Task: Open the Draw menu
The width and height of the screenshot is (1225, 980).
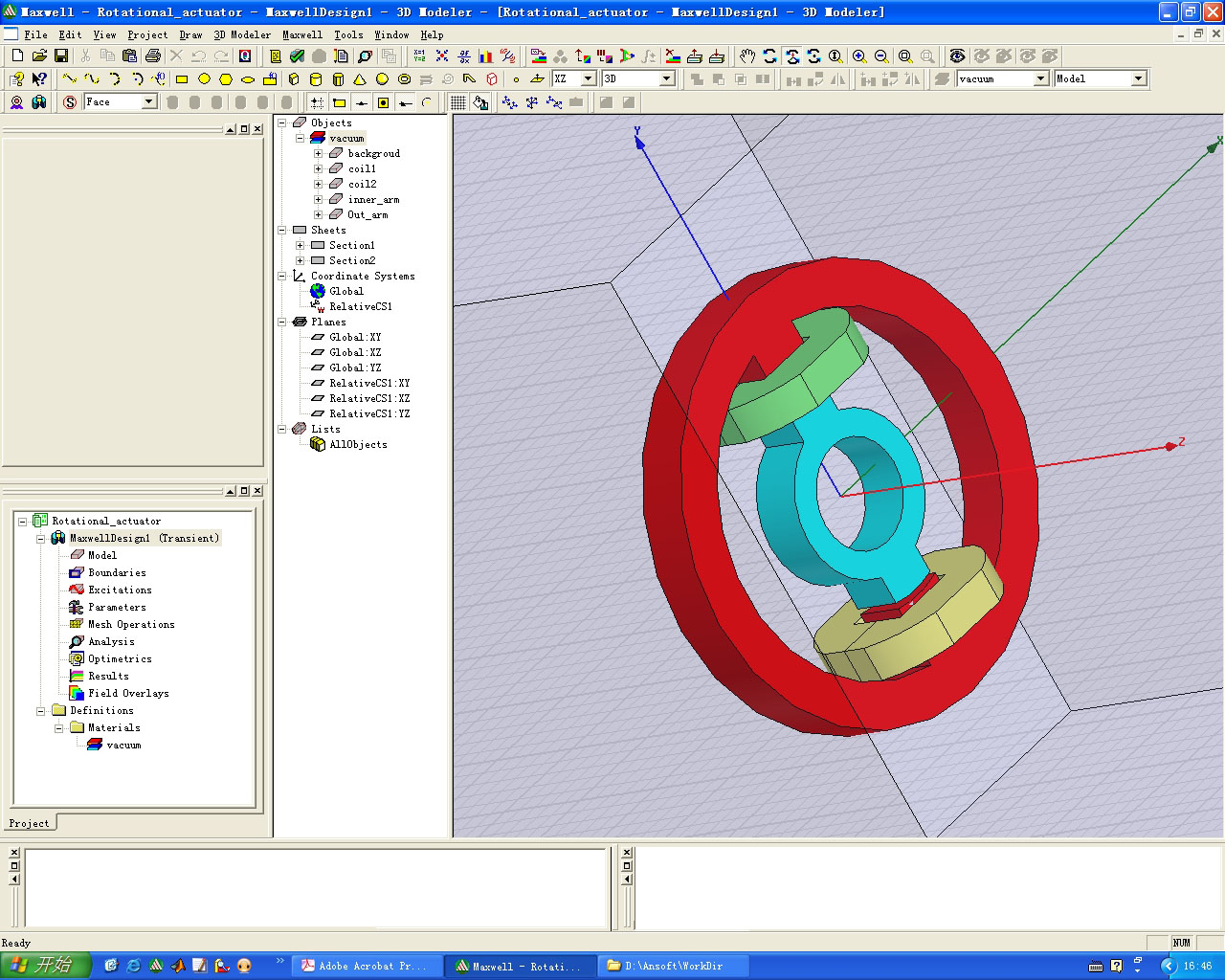Action: [x=191, y=34]
